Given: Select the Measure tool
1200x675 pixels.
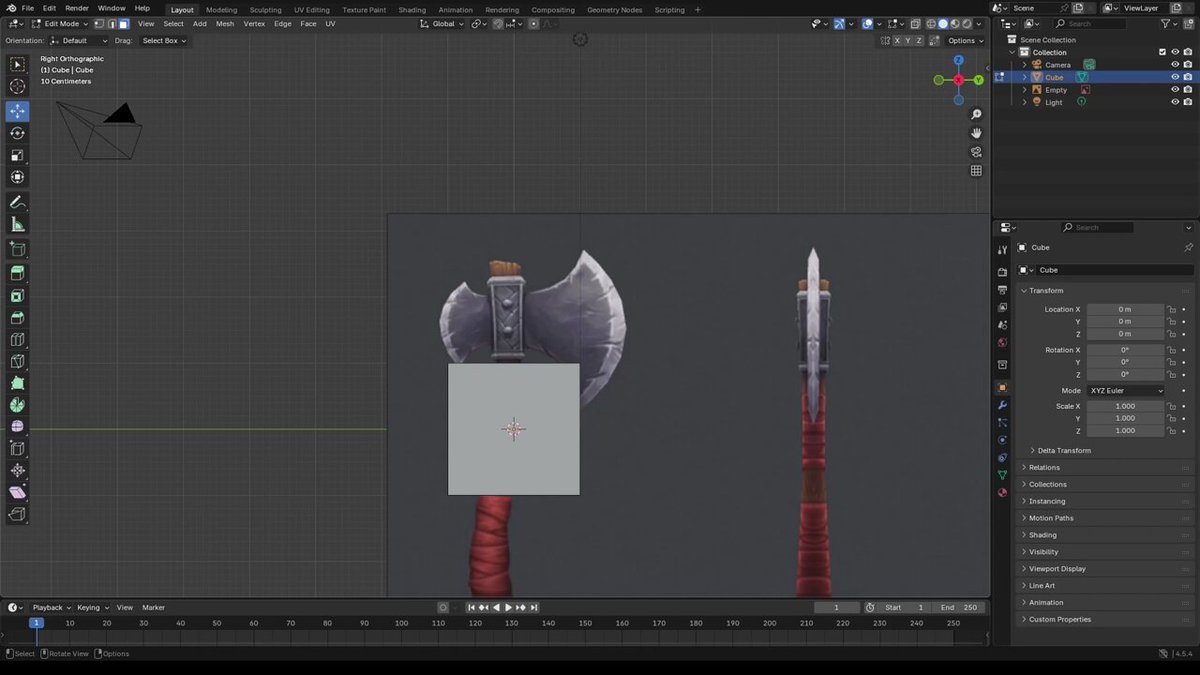Looking at the screenshot, I should click(x=17, y=224).
